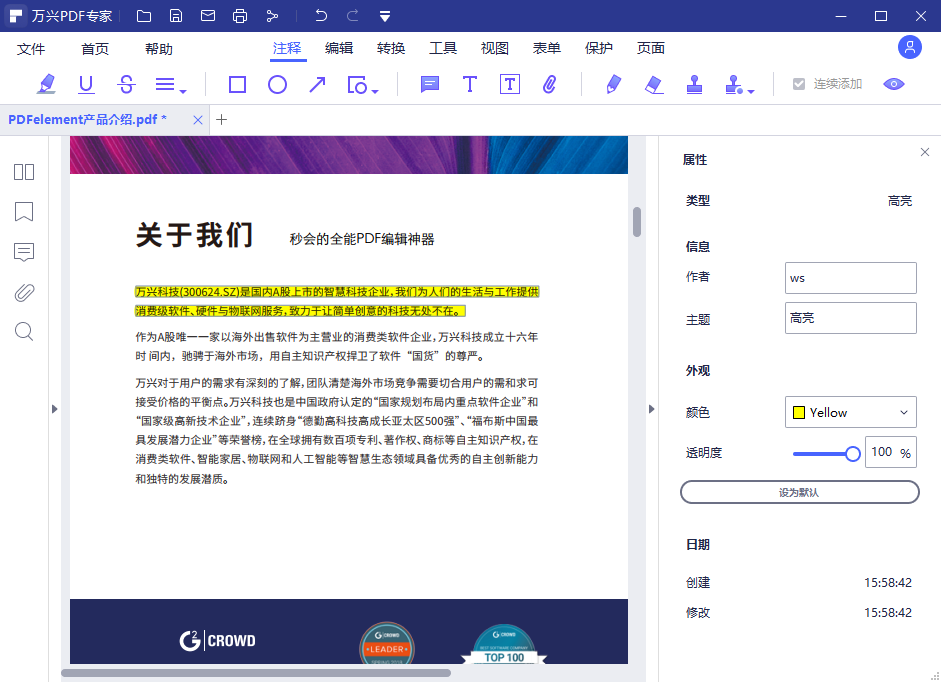The width and height of the screenshot is (941, 682).
Task: Redo the action
Action: click(353, 16)
